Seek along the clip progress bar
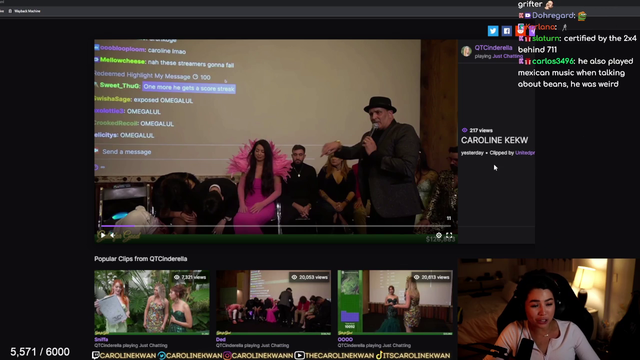The width and height of the screenshot is (640, 360). (276, 226)
